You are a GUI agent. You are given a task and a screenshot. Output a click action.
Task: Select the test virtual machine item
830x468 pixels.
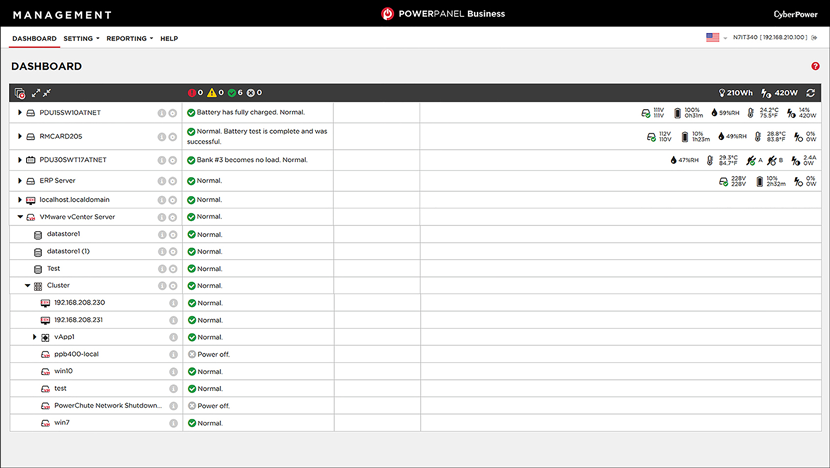pyautogui.click(x=60, y=388)
